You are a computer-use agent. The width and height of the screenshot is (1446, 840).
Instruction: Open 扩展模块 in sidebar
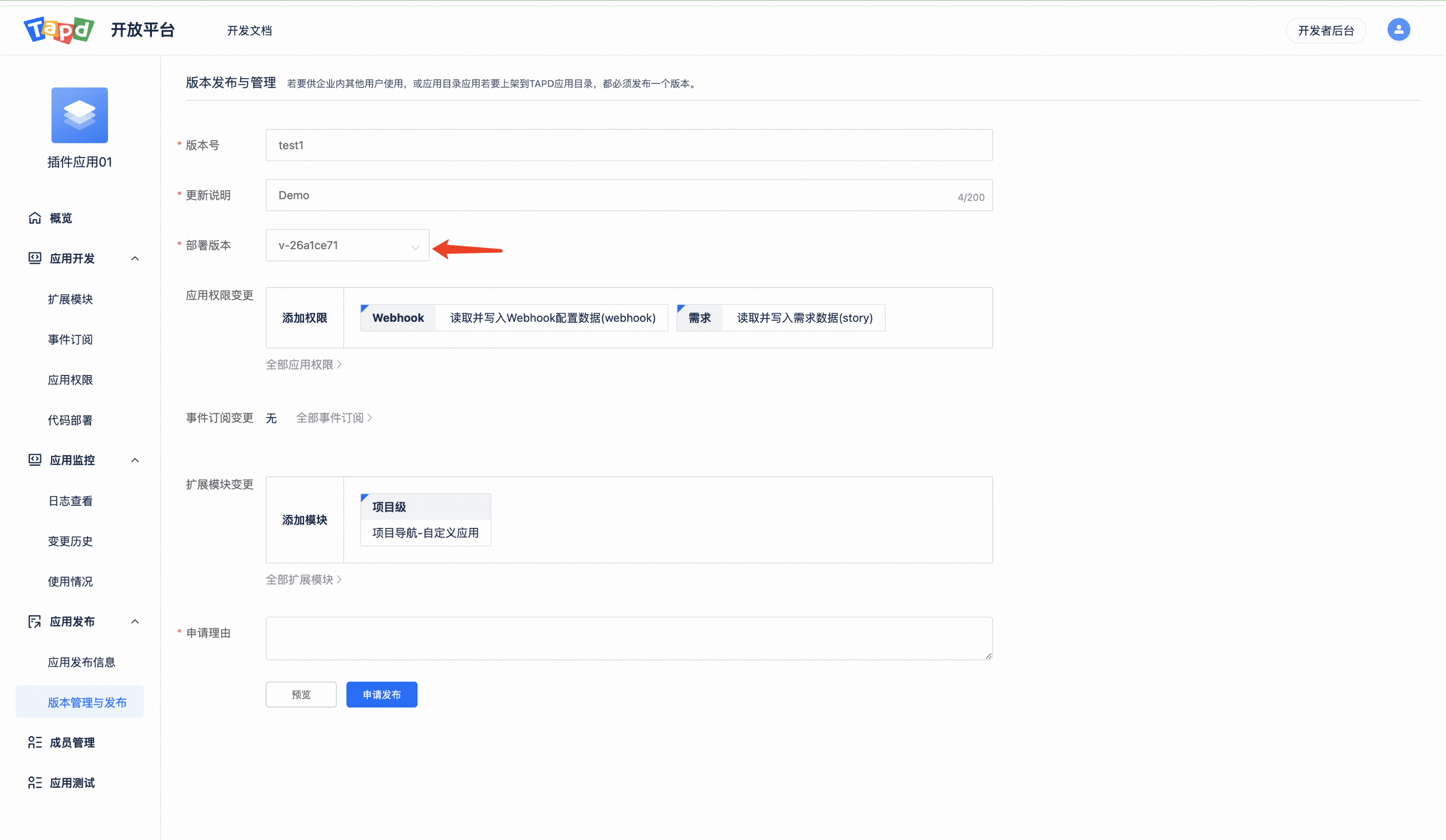(70, 299)
